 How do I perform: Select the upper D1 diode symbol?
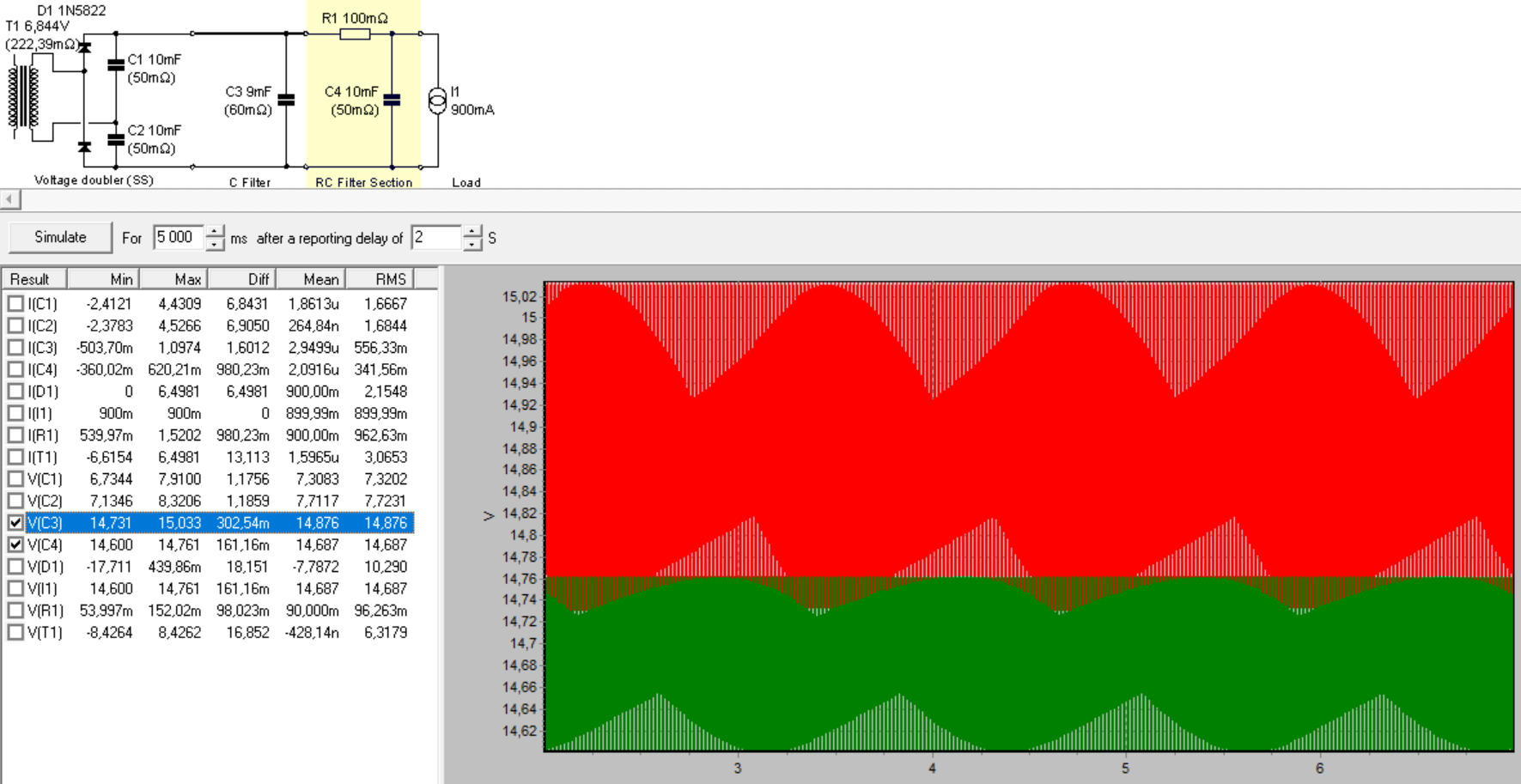(84, 47)
